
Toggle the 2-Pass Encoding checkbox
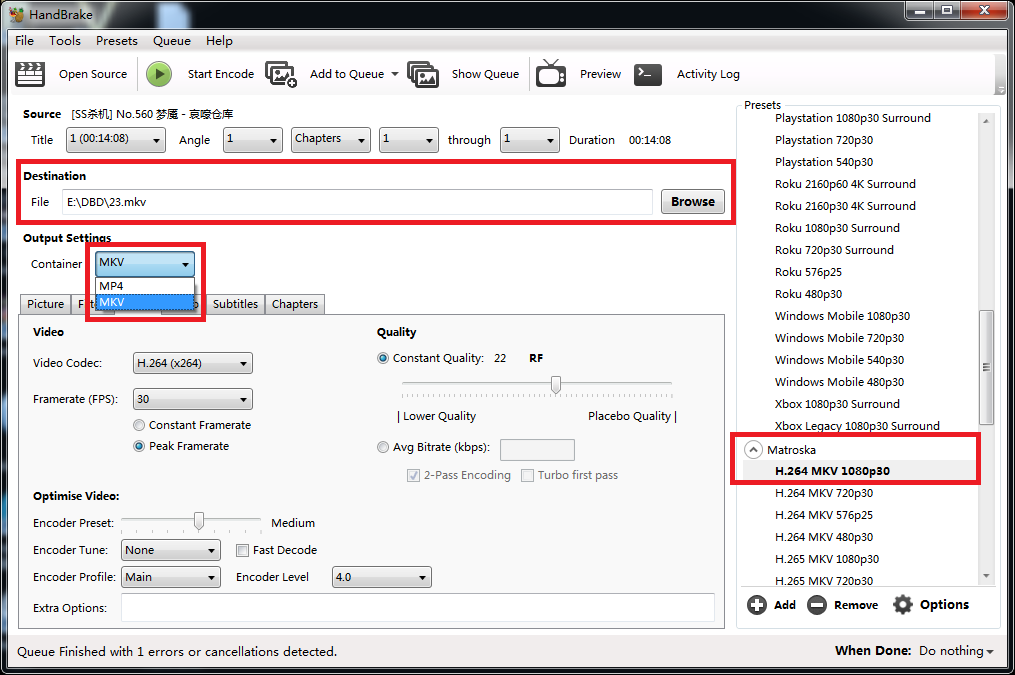[413, 475]
